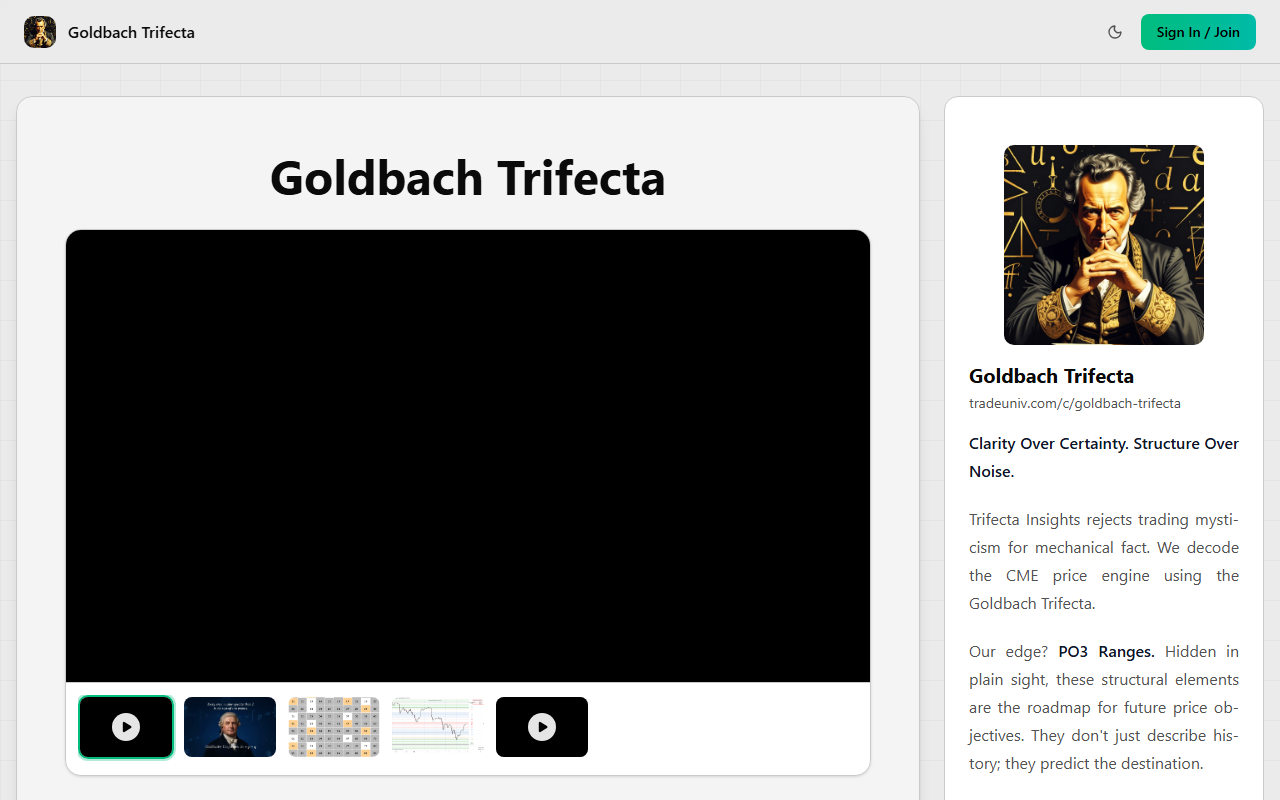Click the Sign In / Join button

(x=1198, y=32)
